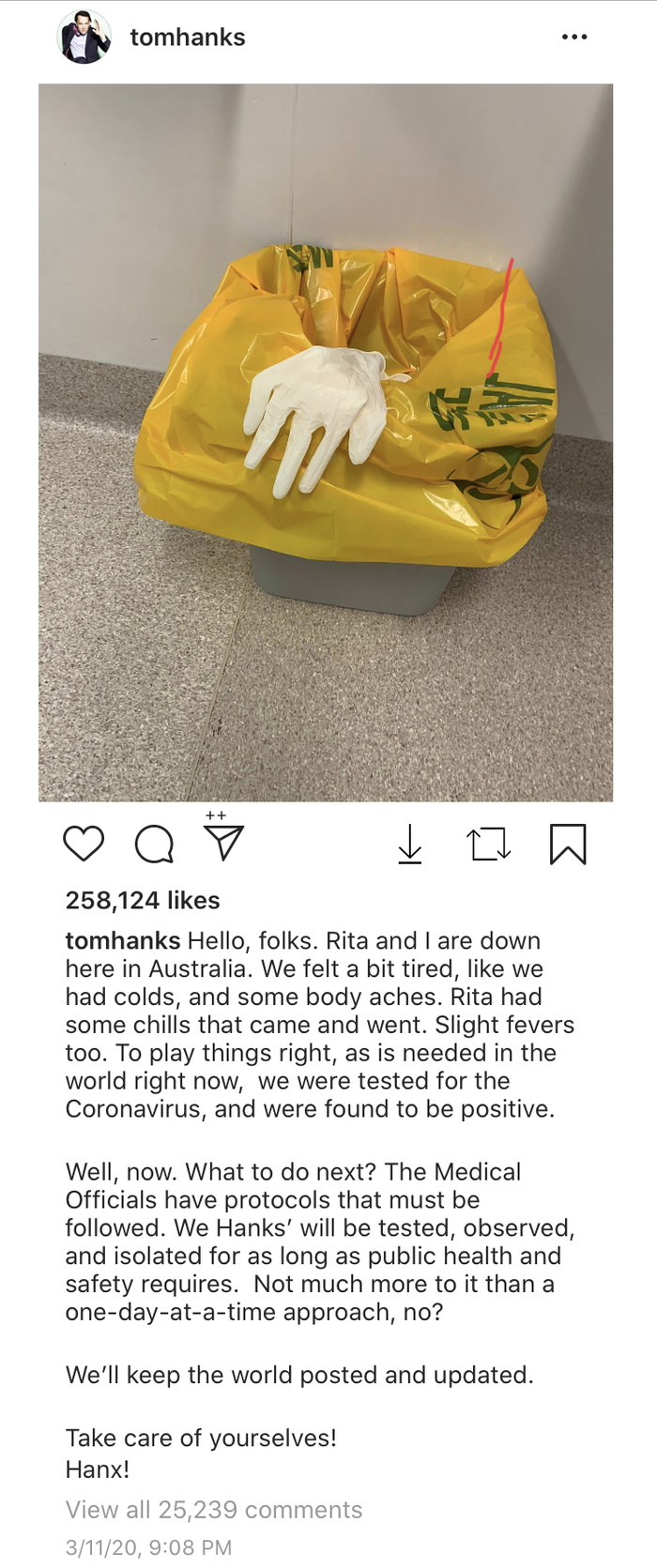Viewport: 657px width, 1568px height.
Task: Save post with the bookmark toggle
Action: [x=568, y=844]
